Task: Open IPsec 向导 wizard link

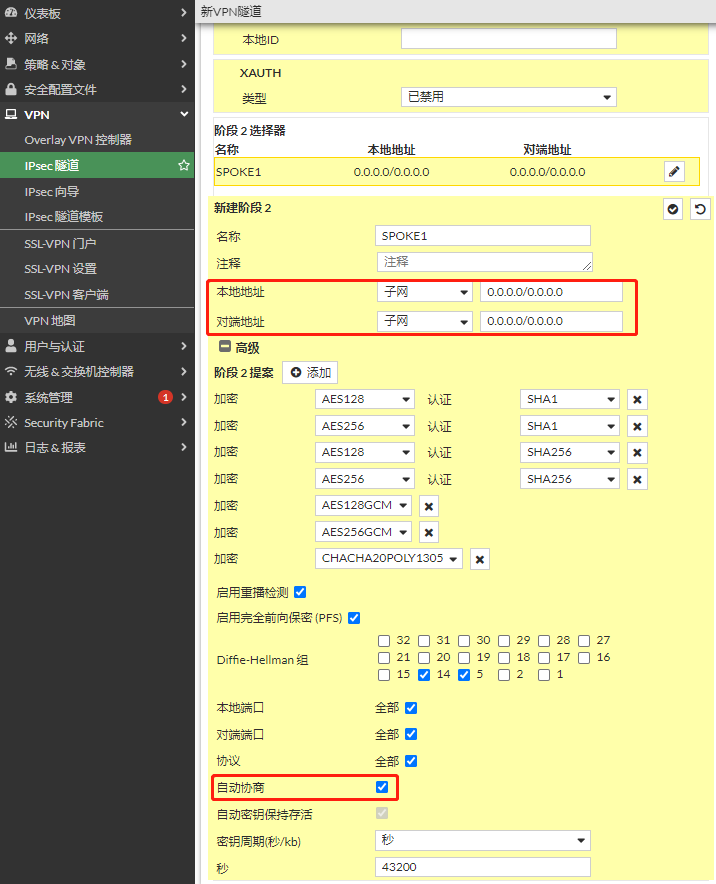Action: pyautogui.click(x=52, y=191)
